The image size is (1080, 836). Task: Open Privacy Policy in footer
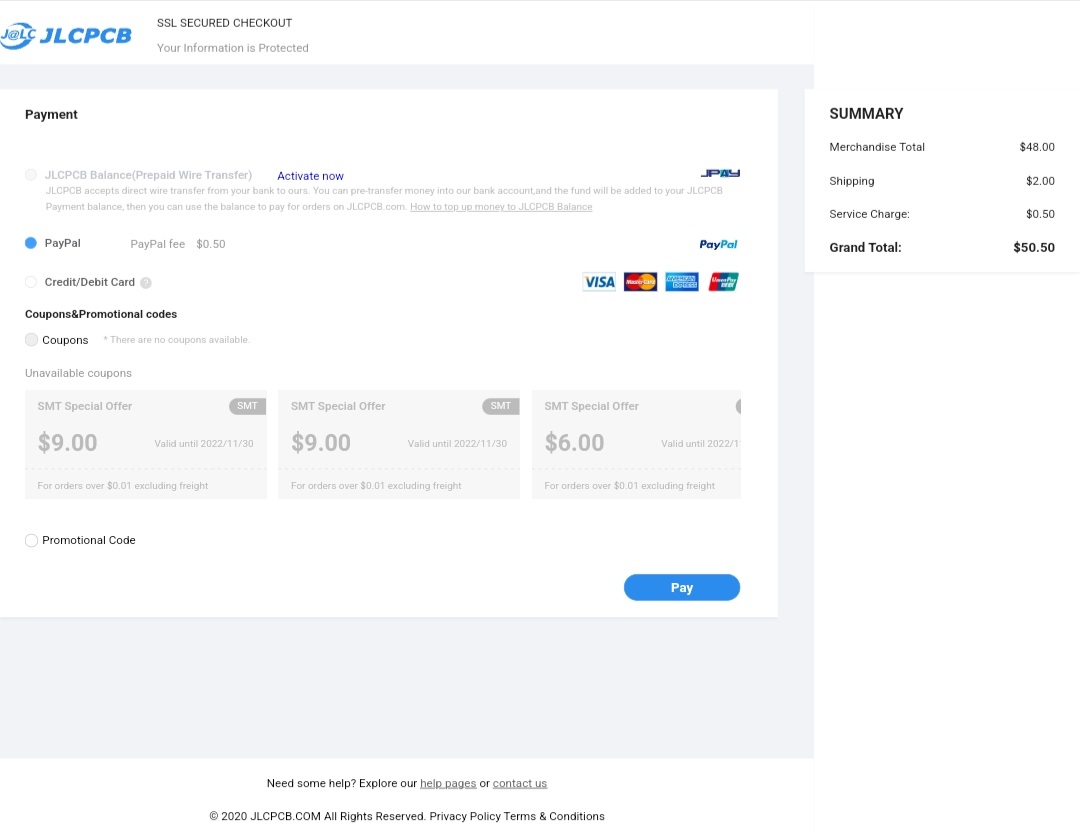(x=465, y=816)
